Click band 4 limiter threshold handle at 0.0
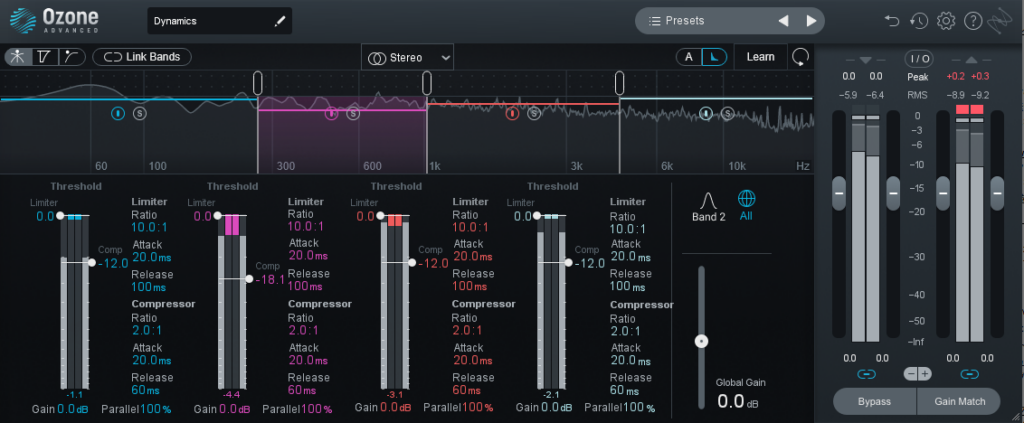The height and width of the screenshot is (423, 1024). [536, 215]
